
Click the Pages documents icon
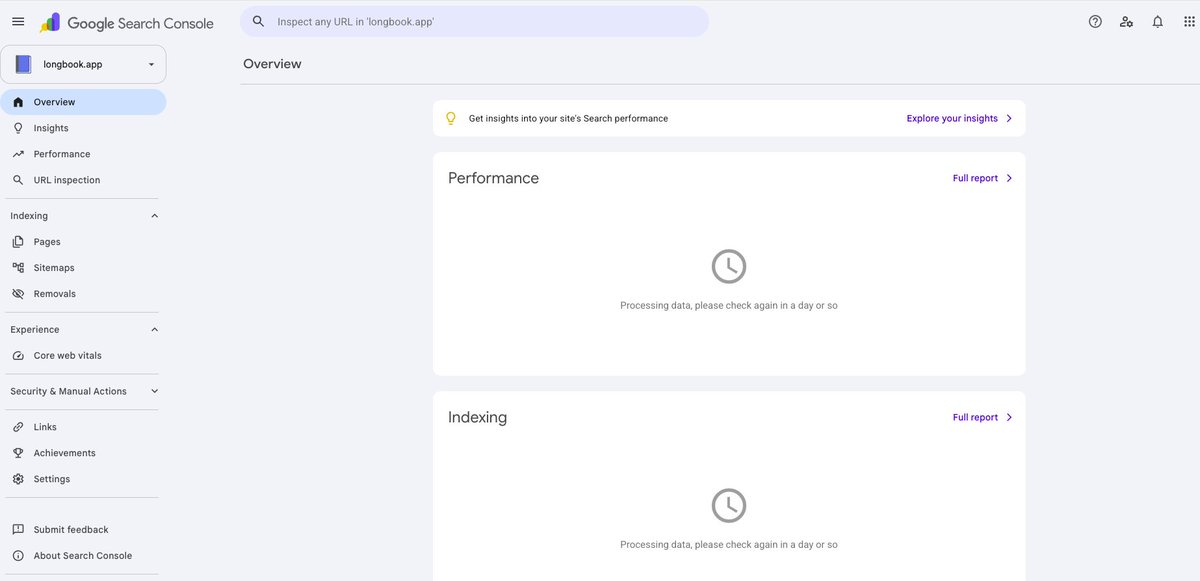tap(18, 242)
